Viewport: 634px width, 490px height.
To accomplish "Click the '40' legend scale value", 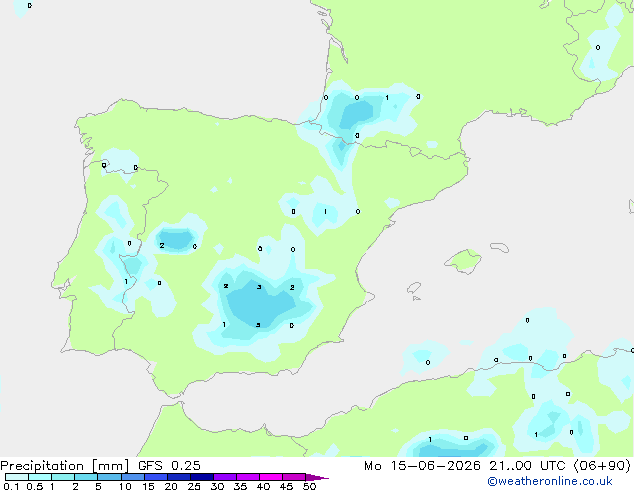I will tap(263, 486).
